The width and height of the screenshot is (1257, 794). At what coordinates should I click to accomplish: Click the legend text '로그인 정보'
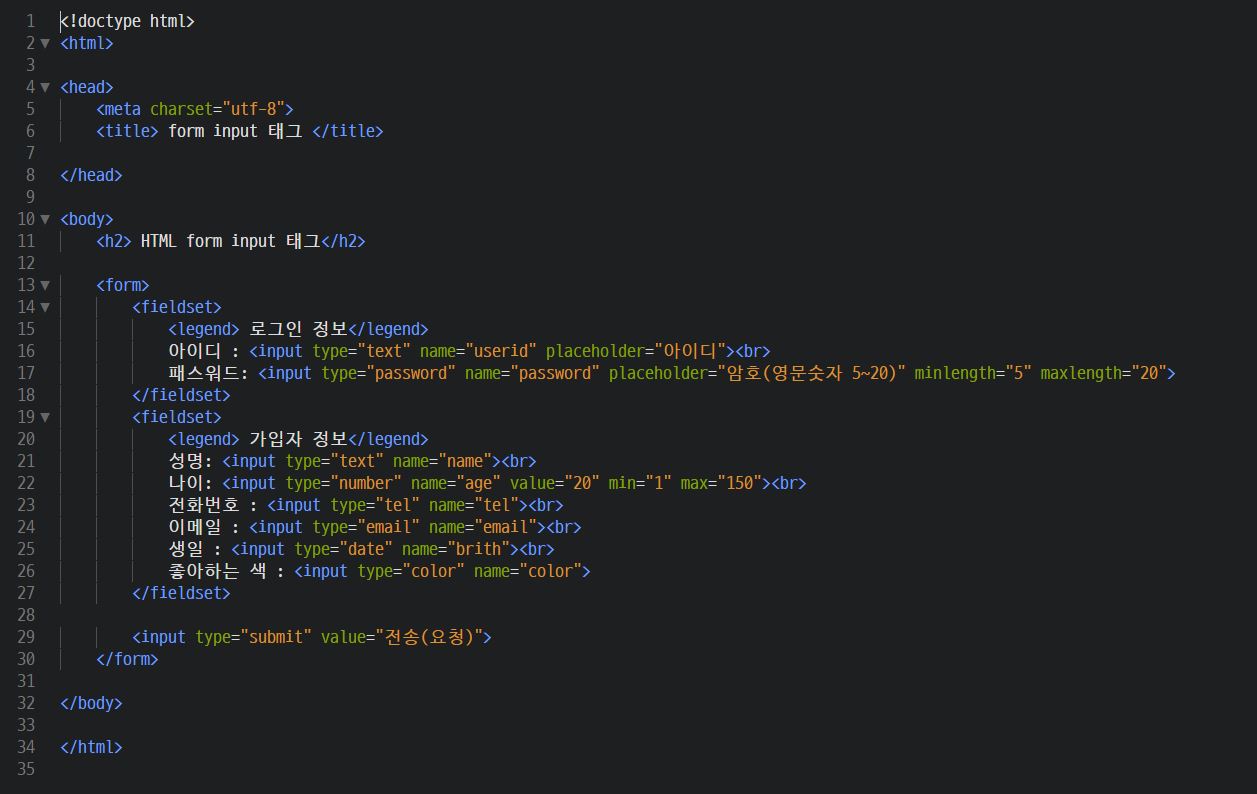click(x=298, y=329)
